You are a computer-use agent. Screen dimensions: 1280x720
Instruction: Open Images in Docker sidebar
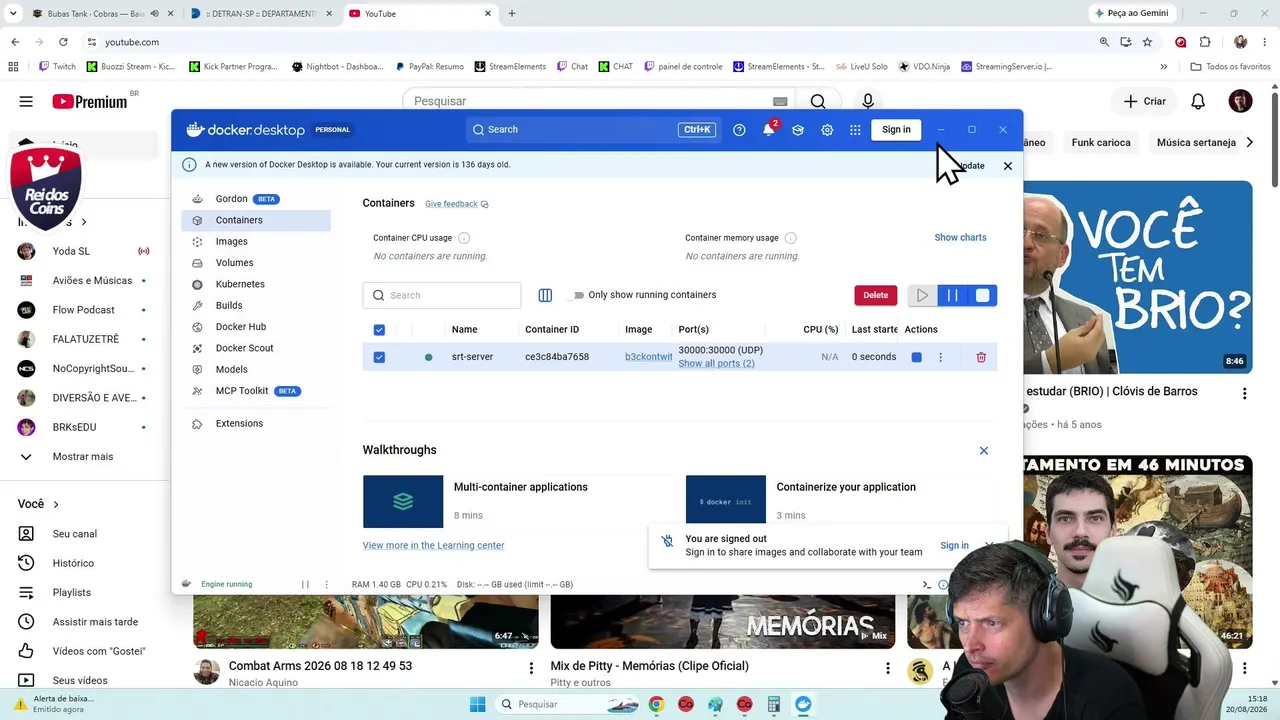point(256,242)
